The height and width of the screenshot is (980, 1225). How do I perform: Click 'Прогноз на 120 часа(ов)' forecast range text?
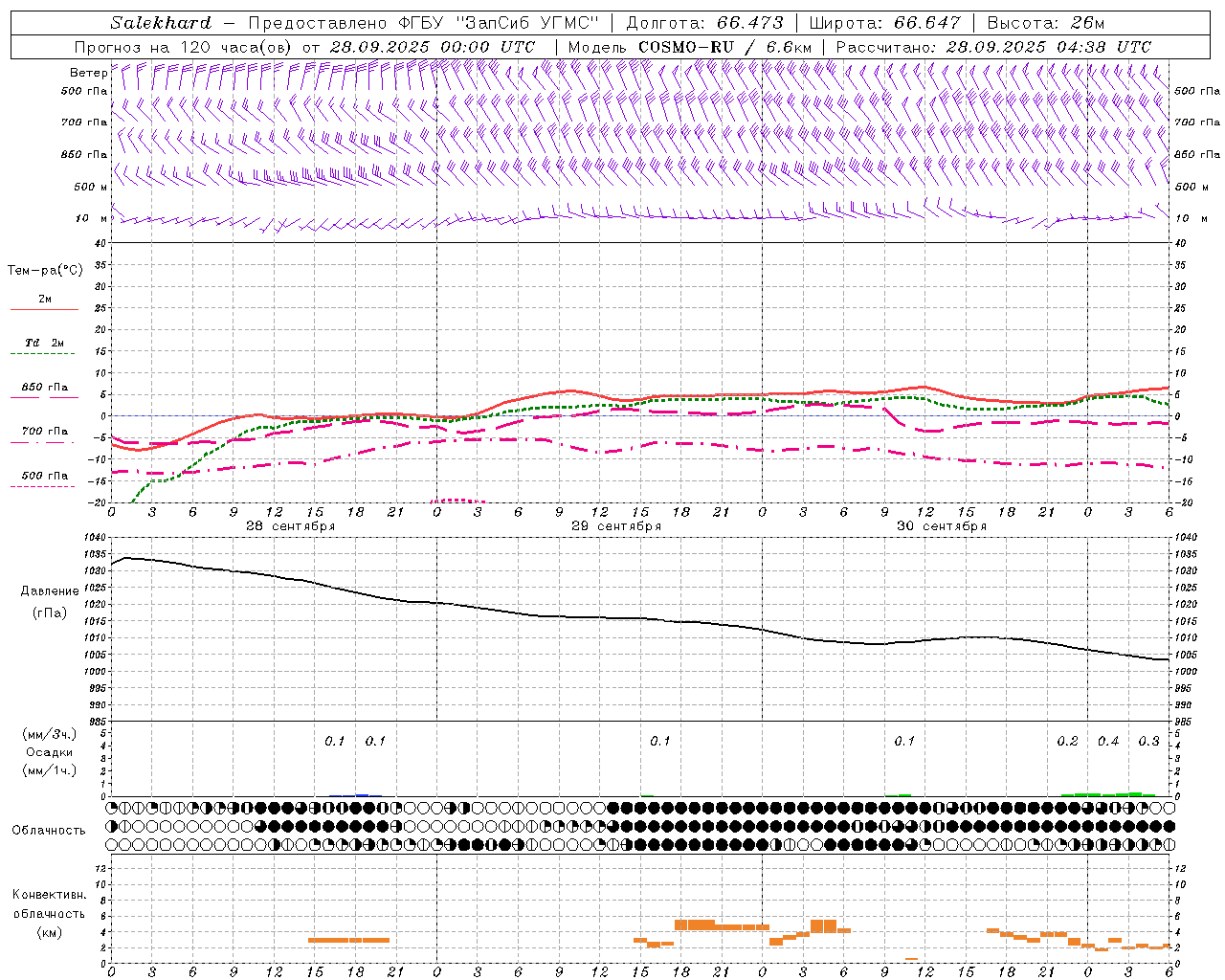click(x=183, y=47)
